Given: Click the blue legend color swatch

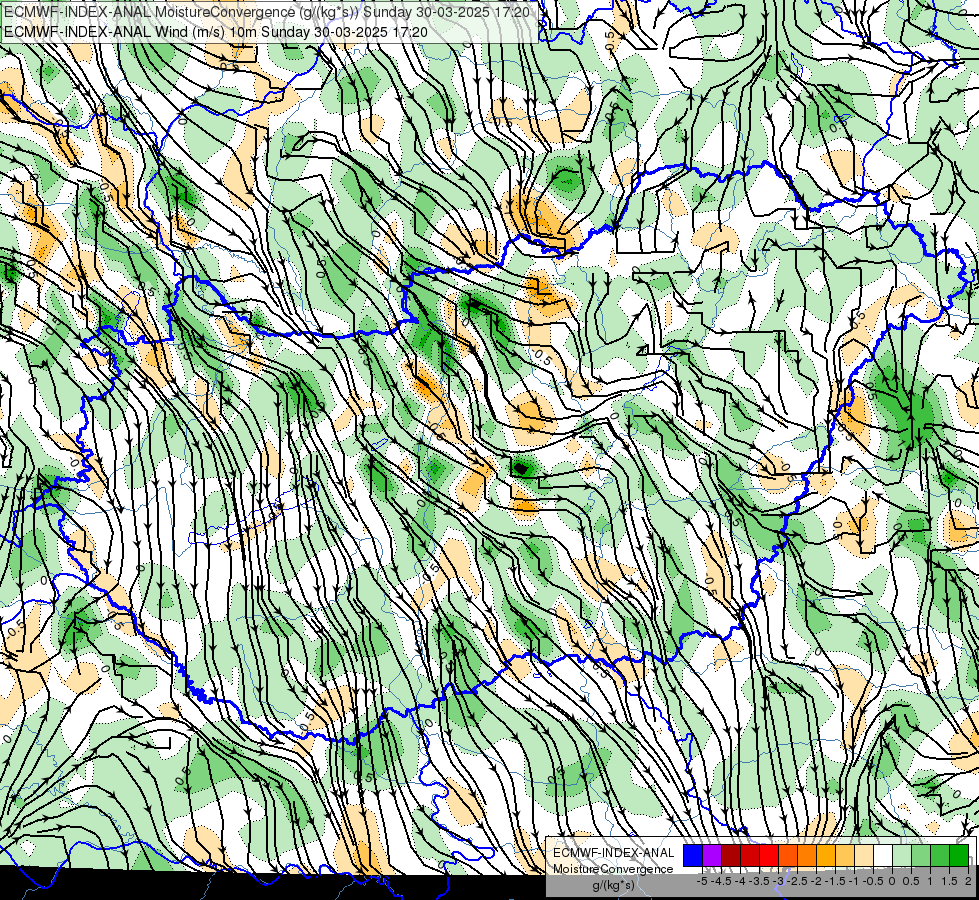Looking at the screenshot, I should 693,856.
